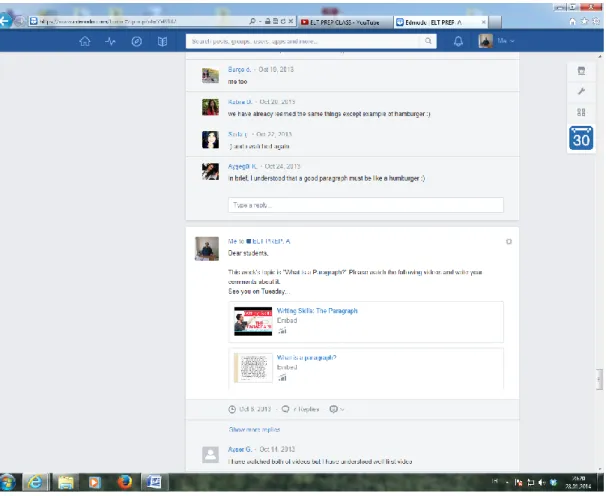The width and height of the screenshot is (606, 496).
Task: Click the browser Home icon
Action: [x=573, y=21]
